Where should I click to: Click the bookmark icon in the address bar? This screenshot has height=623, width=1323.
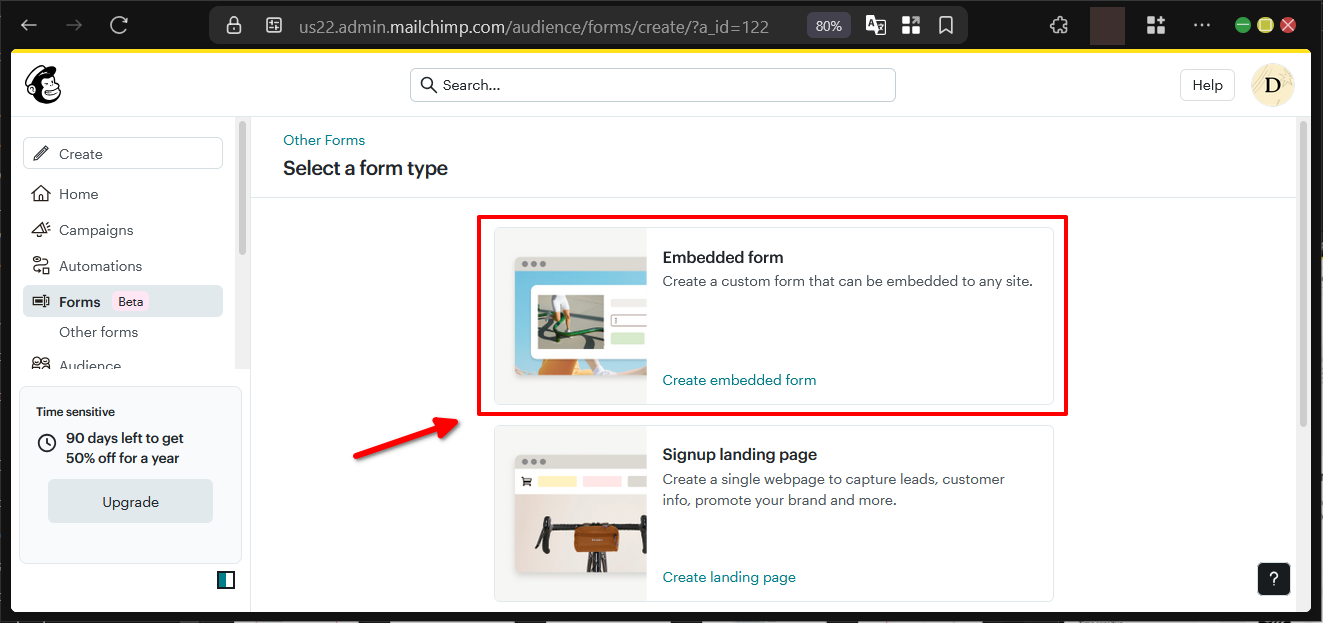[x=945, y=24]
